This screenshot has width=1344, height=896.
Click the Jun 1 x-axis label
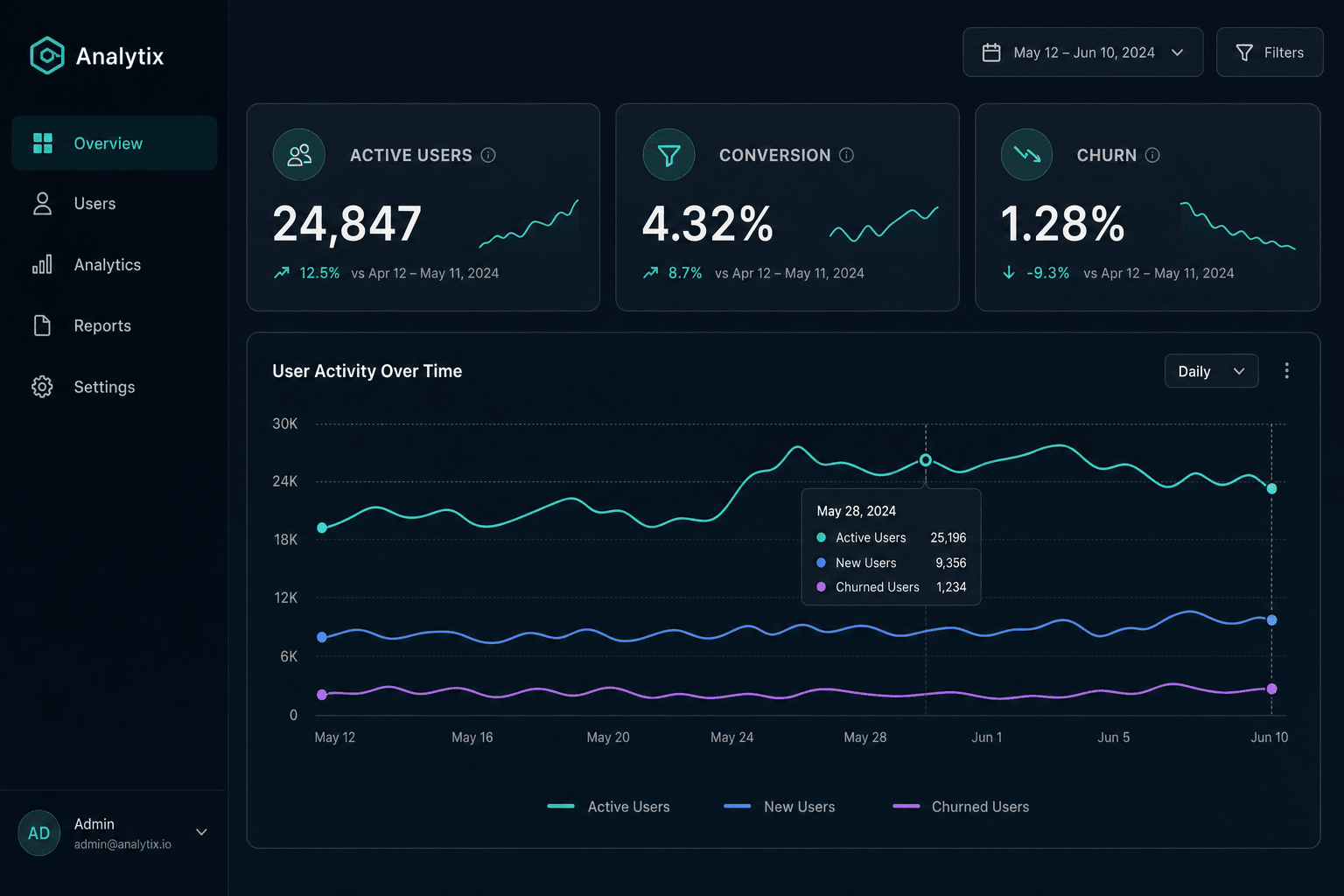coord(987,738)
